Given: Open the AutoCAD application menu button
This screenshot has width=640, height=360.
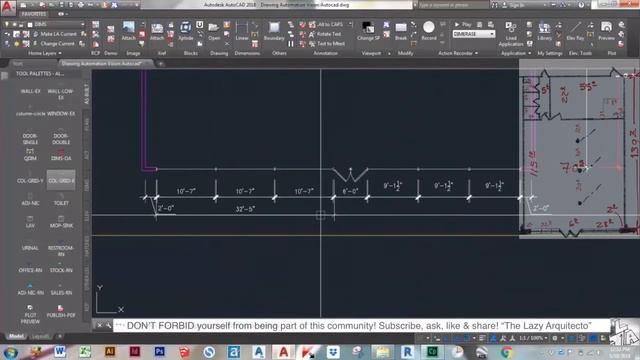Looking at the screenshot, I should click(7, 7).
